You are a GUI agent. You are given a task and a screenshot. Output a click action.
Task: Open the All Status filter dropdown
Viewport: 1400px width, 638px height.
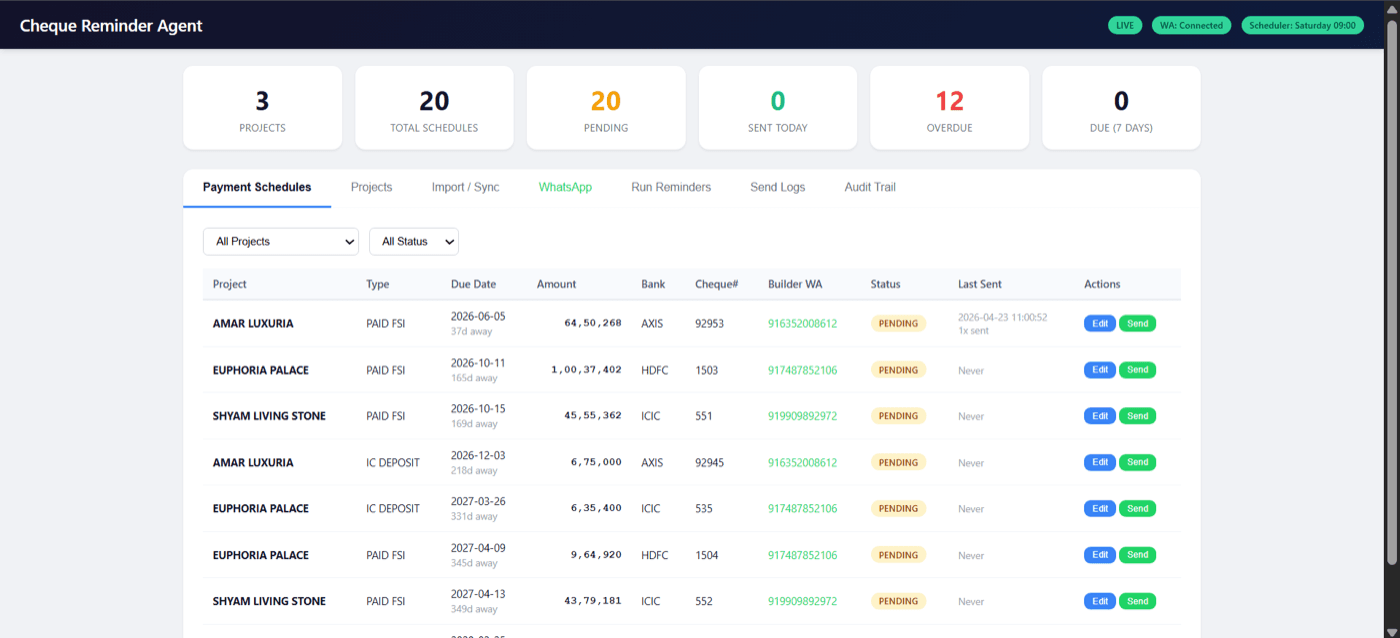click(x=414, y=241)
